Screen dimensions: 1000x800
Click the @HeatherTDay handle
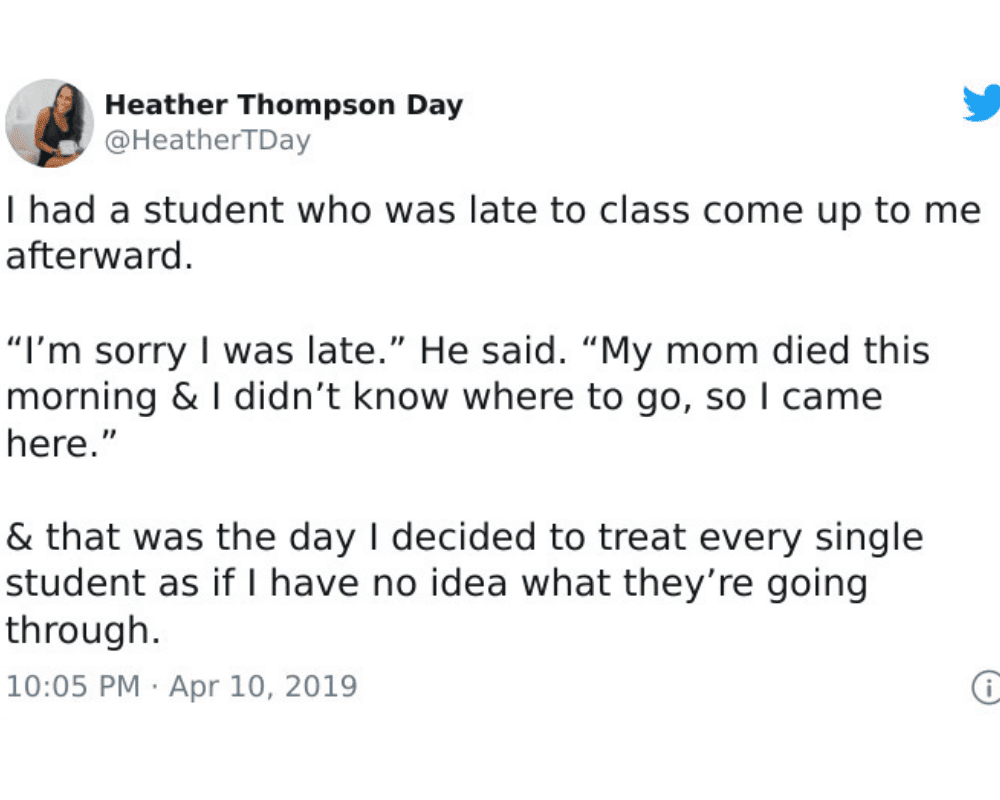(208, 141)
